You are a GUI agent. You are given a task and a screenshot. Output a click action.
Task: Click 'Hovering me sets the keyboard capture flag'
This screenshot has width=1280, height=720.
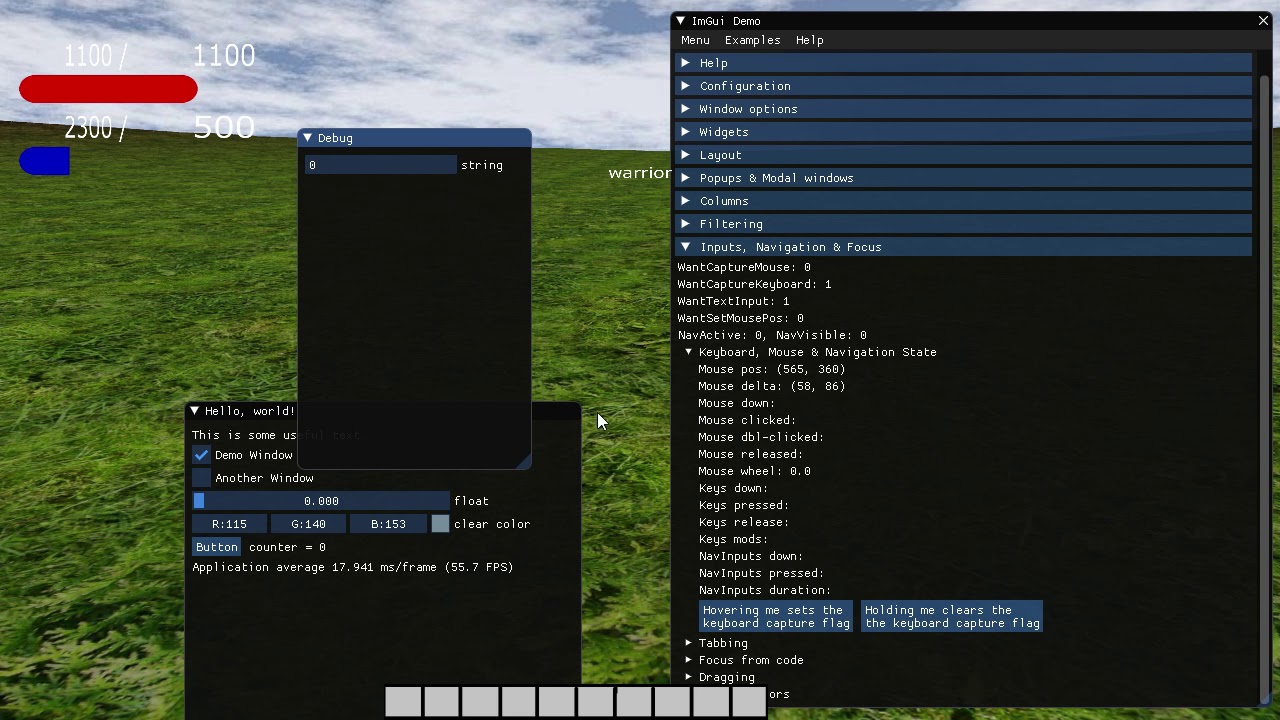(x=776, y=616)
